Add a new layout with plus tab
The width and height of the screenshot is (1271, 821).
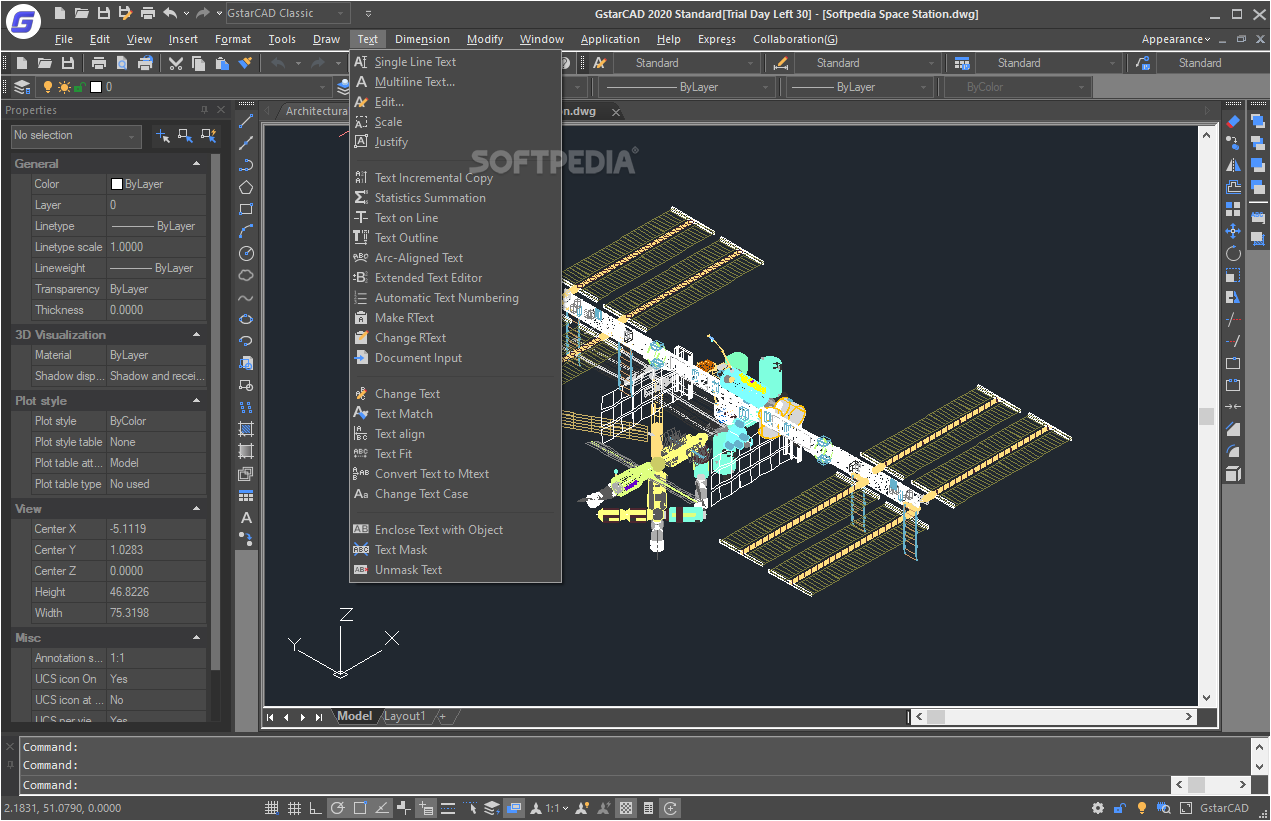click(x=442, y=716)
